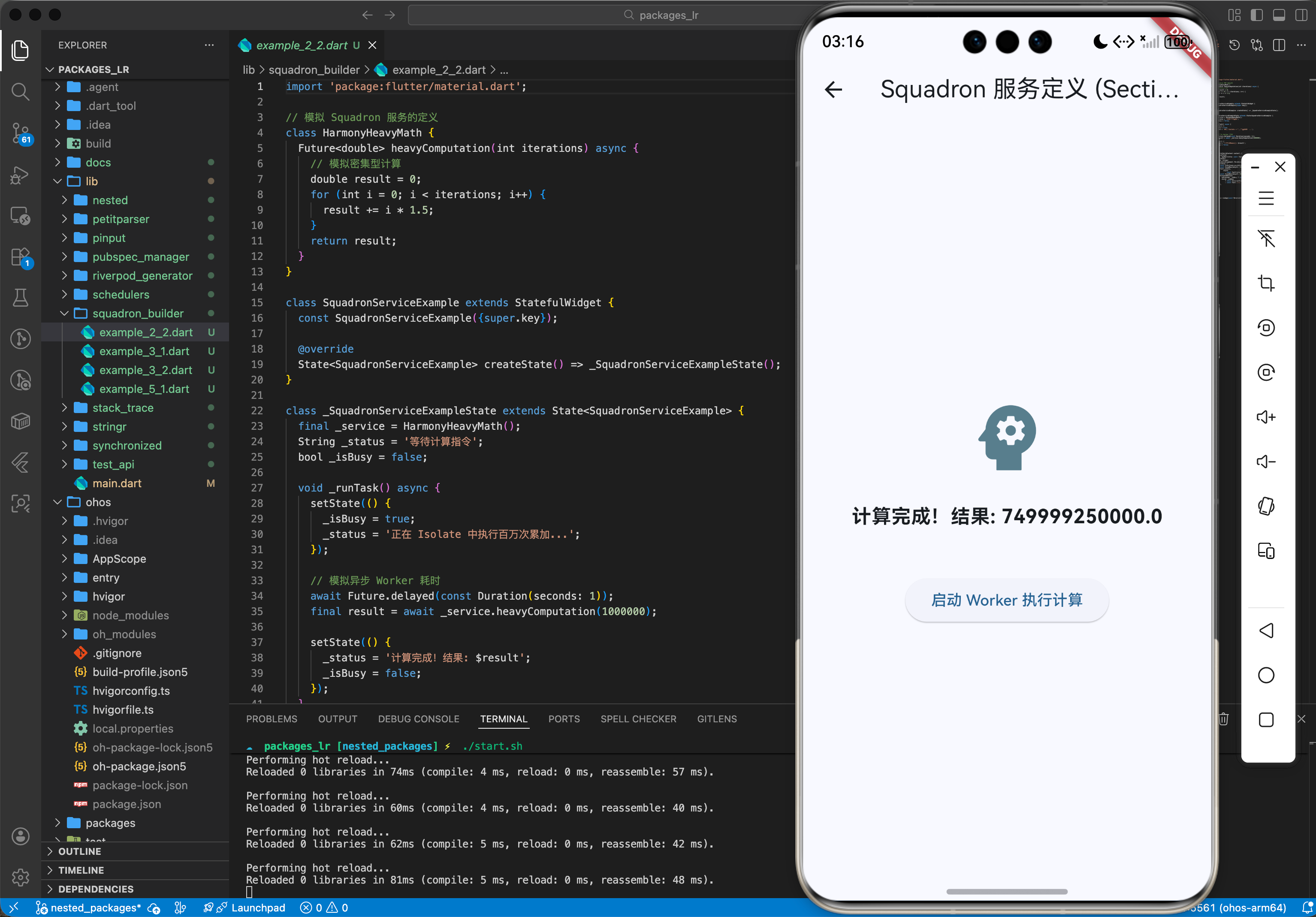The image size is (1316, 917).
Task: Tap the emulator home circle button
Action: pos(1265,675)
